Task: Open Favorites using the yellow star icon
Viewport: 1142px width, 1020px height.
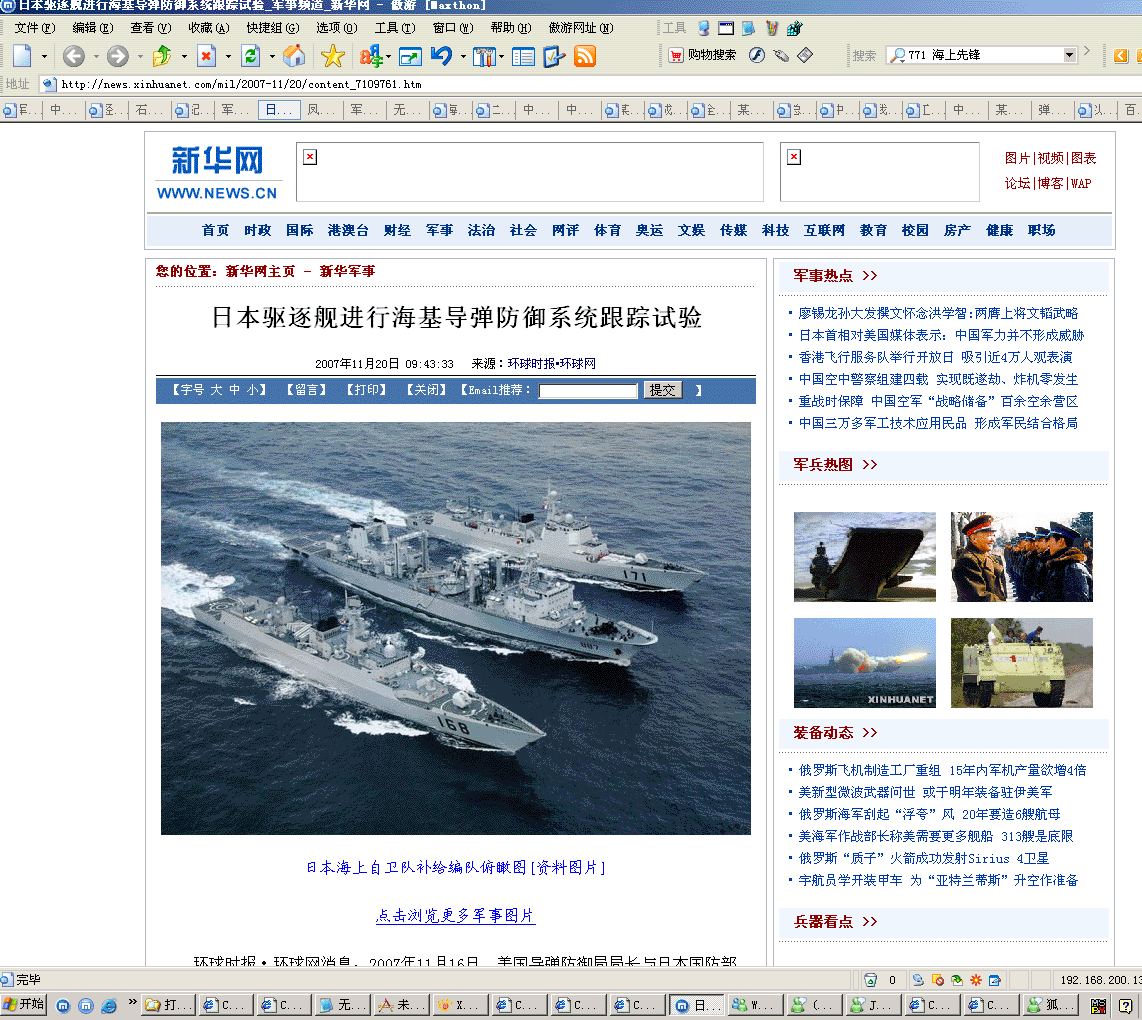Action: click(x=332, y=56)
